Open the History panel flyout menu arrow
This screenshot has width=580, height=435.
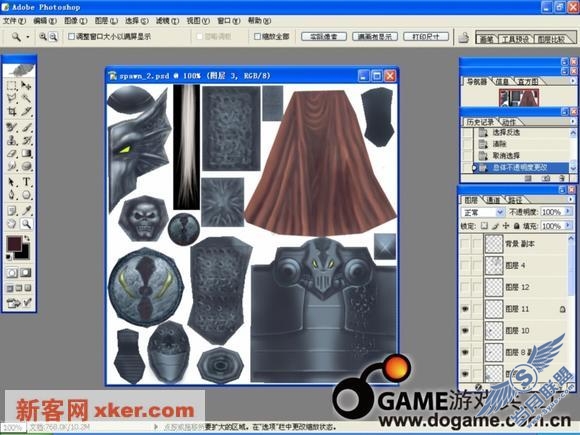573,121
